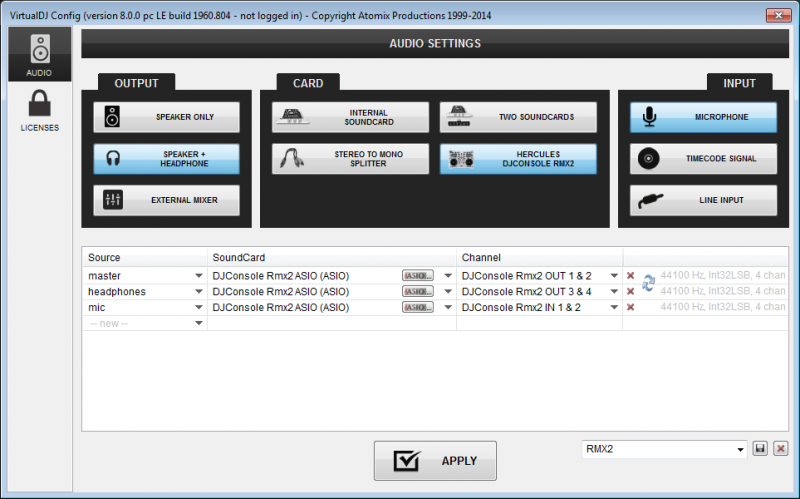Toggle Speaker + Headphone output option
This screenshot has height=499, width=800.
tap(167, 159)
